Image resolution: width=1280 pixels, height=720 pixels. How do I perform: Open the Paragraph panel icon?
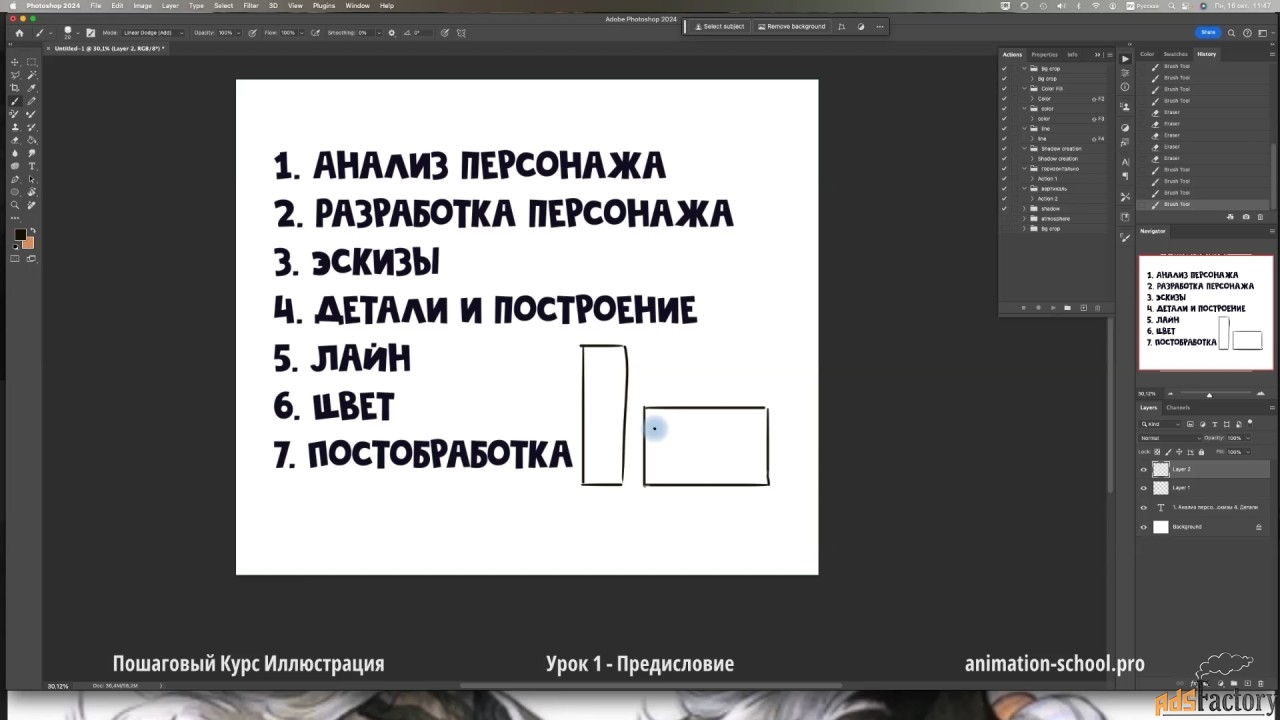pos(1125,176)
